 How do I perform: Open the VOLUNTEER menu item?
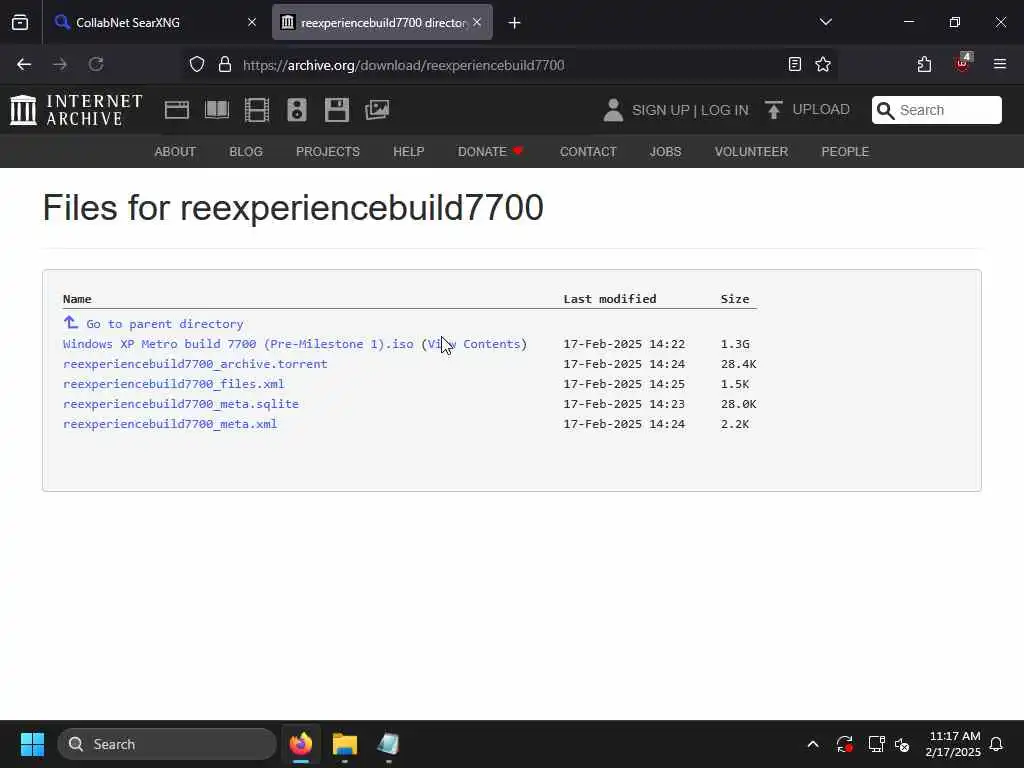(751, 152)
